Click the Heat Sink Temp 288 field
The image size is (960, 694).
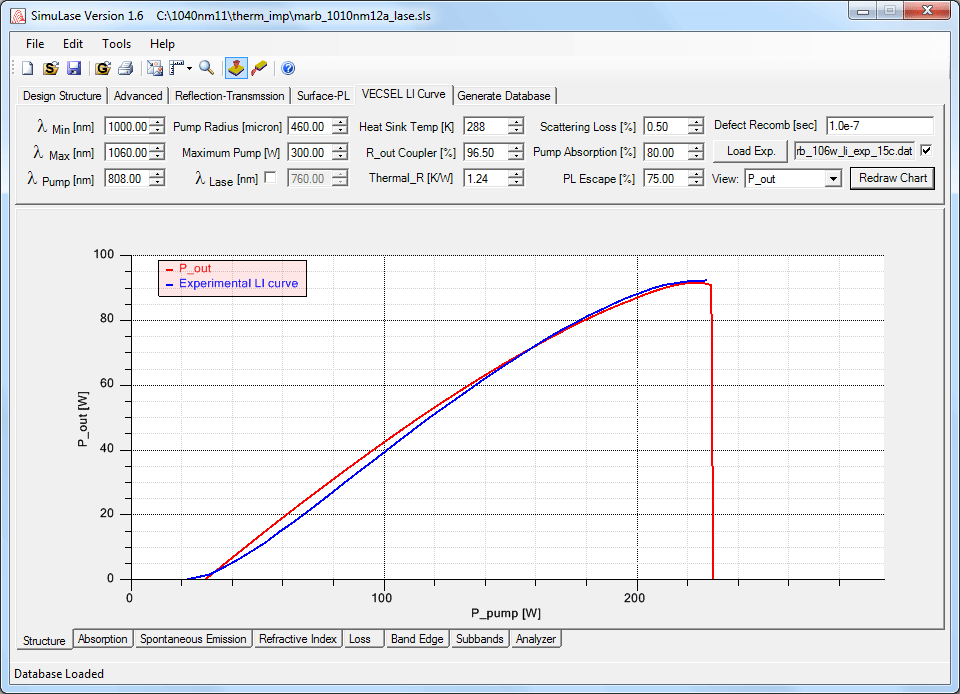pyautogui.click(x=486, y=127)
